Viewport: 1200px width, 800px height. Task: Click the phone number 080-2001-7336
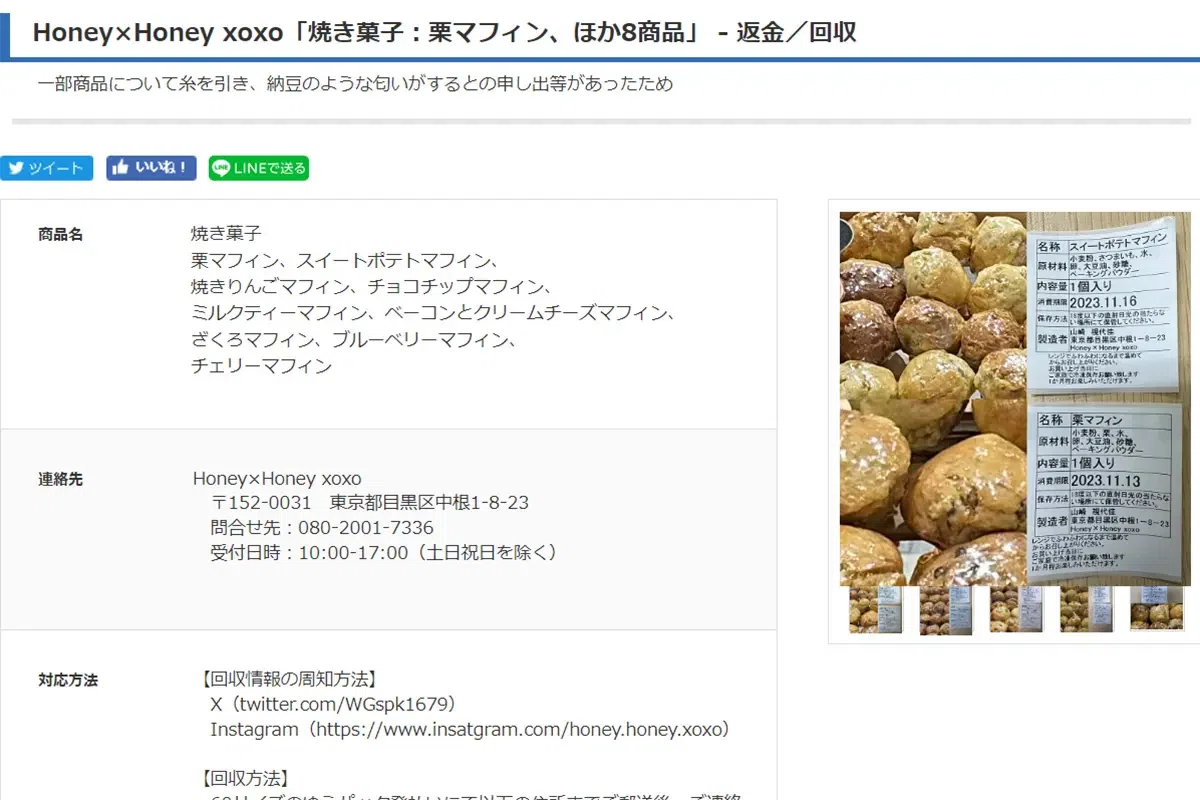pyautogui.click(x=366, y=528)
